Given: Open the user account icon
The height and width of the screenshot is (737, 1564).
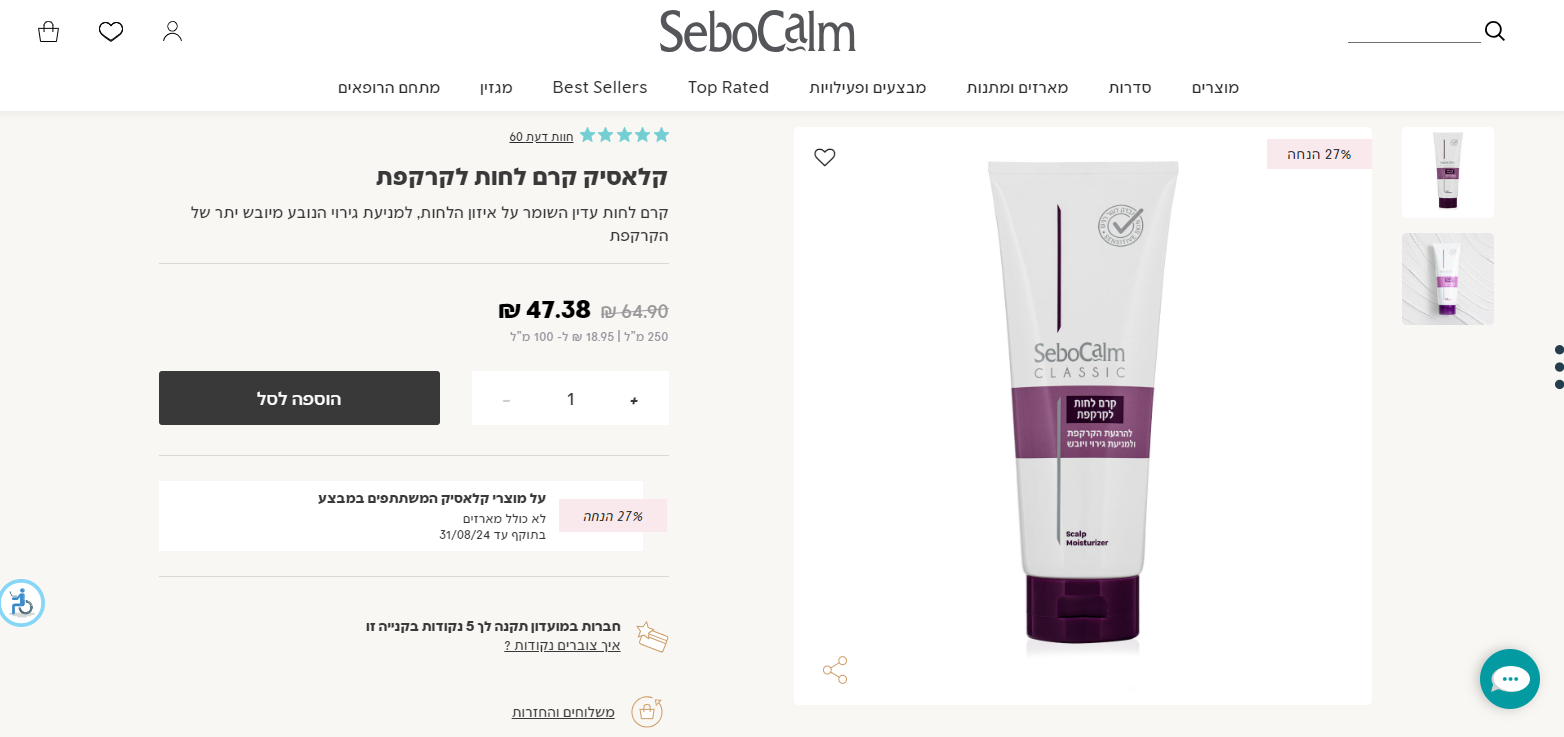Looking at the screenshot, I should click(x=173, y=31).
